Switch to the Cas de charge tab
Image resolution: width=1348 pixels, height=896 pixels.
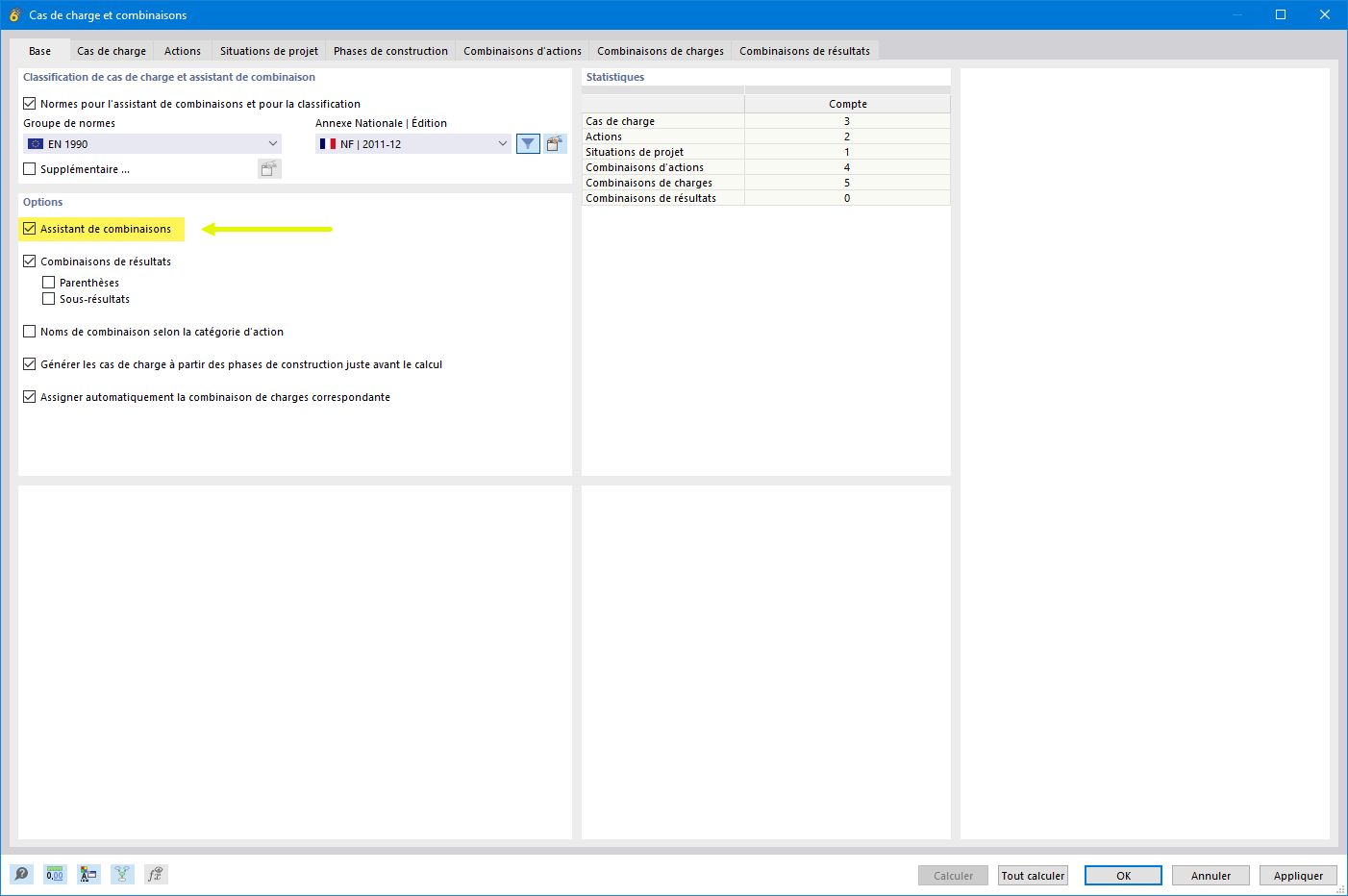(x=112, y=51)
